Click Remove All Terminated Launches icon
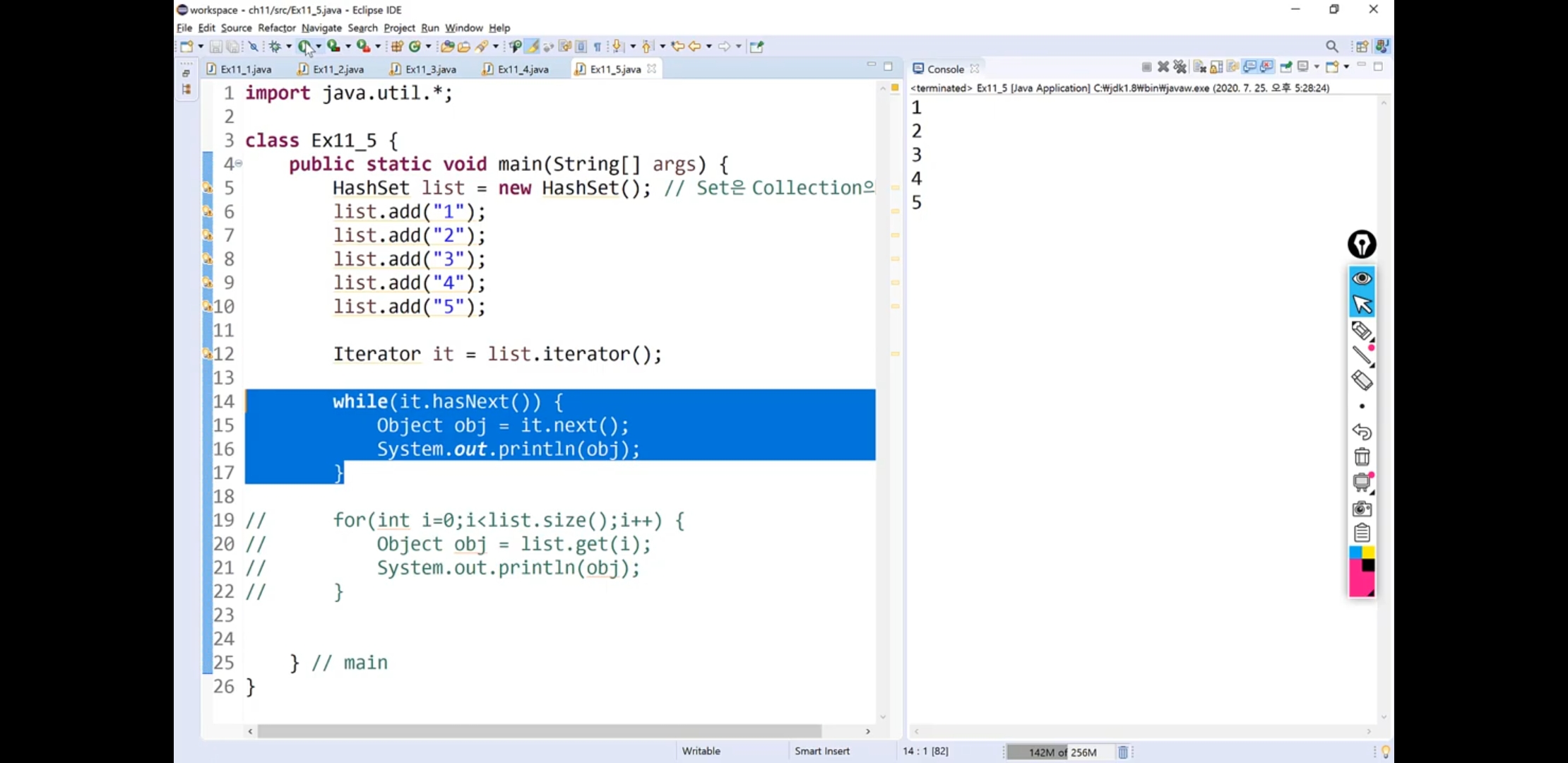Viewport: 1568px width, 763px height. pyautogui.click(x=1180, y=67)
